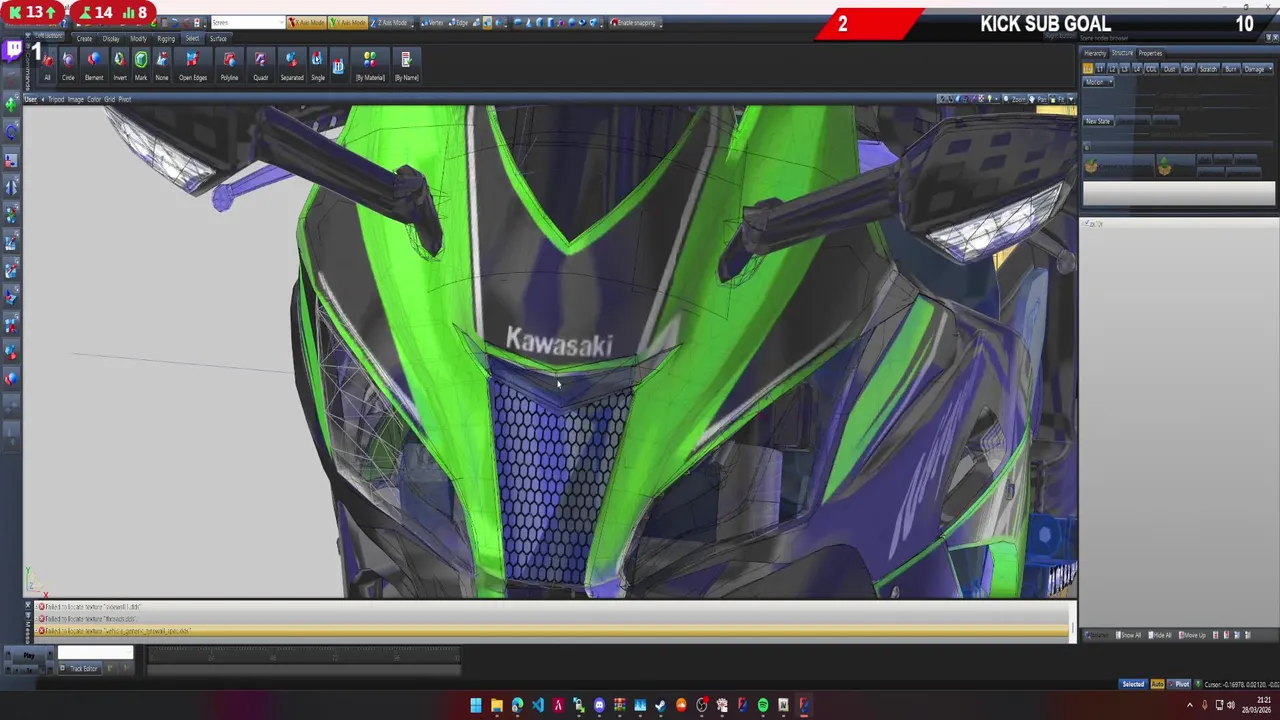Image resolution: width=1280 pixels, height=720 pixels.
Task: Click the animation timeline ruler
Action: pyautogui.click(x=304, y=655)
